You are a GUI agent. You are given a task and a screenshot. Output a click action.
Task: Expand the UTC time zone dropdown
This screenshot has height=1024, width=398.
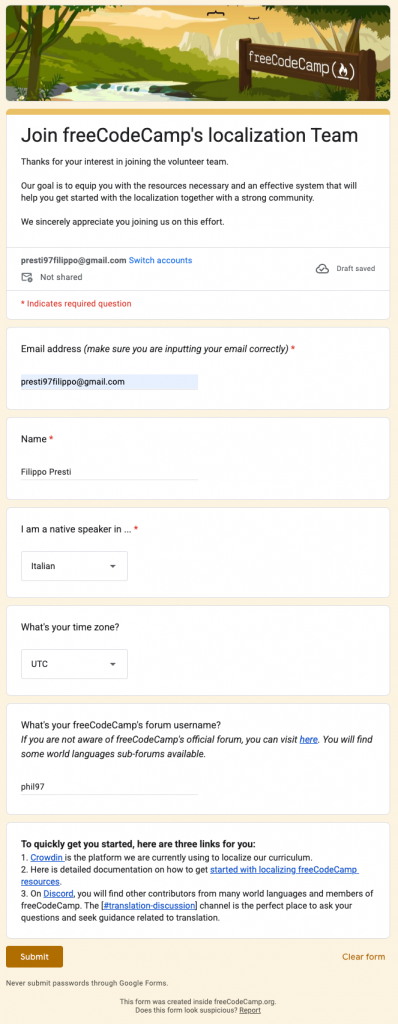pyautogui.click(x=75, y=664)
